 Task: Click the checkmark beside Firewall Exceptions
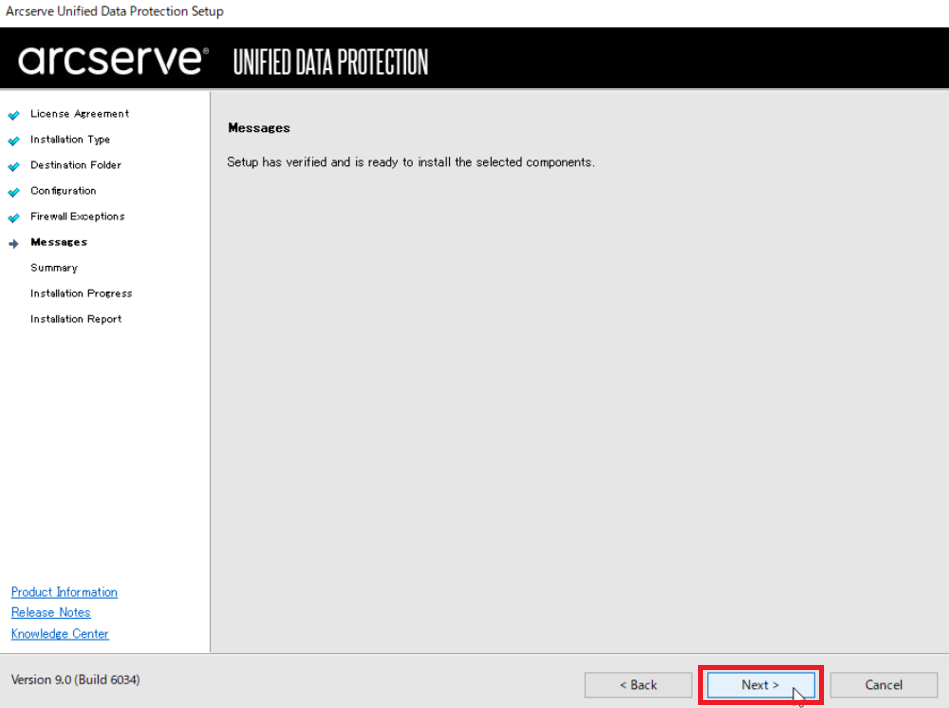(14, 218)
